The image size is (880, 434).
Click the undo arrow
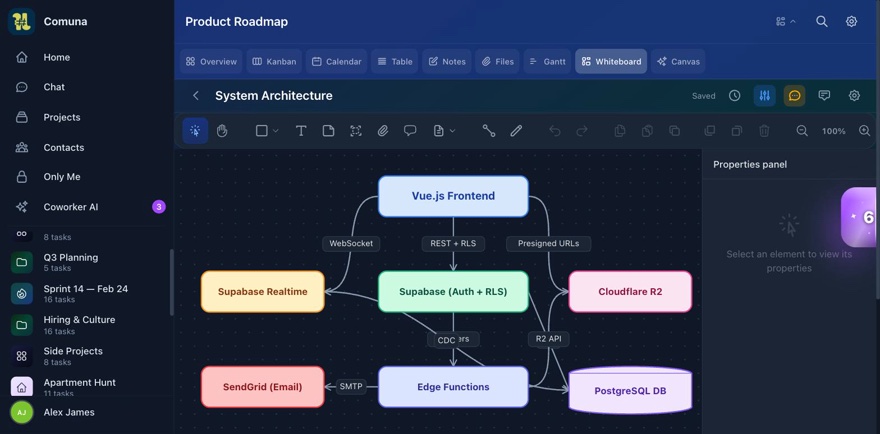click(x=555, y=131)
